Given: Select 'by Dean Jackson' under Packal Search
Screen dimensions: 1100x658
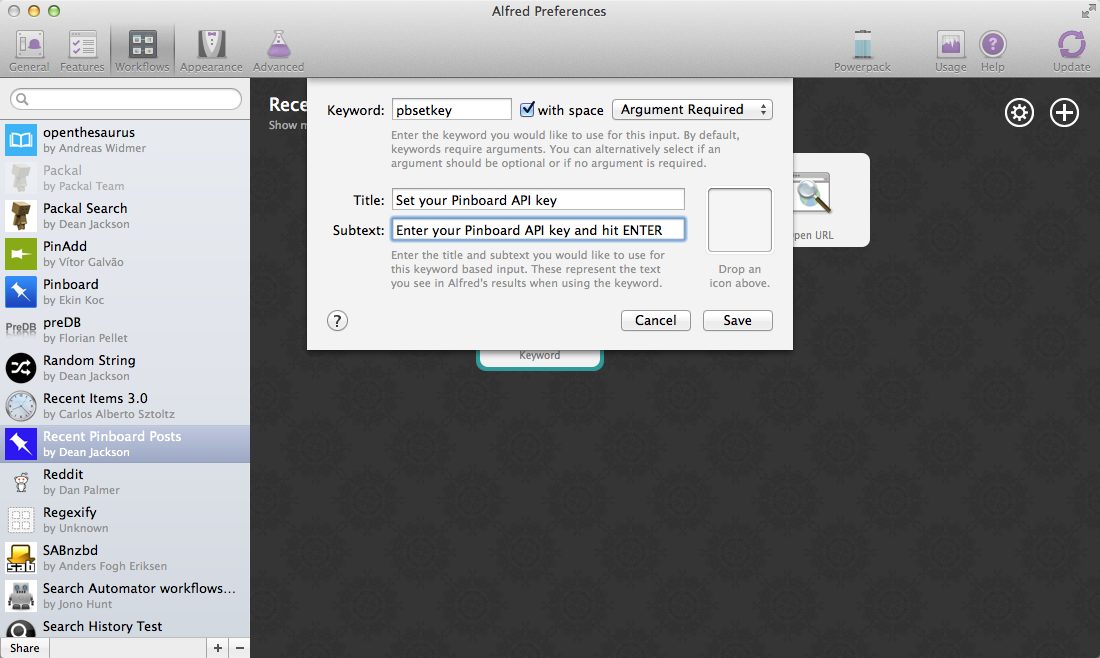Looking at the screenshot, I should pos(86,224).
